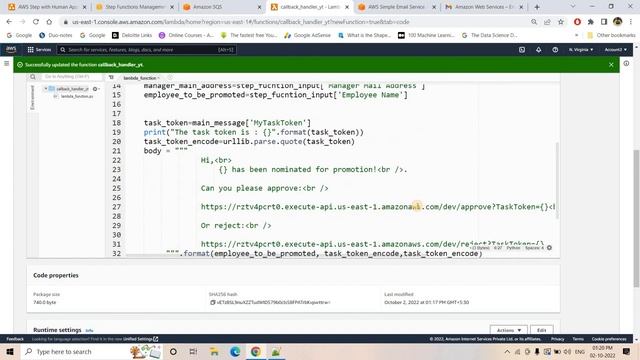Click the Windows taskbar search box
The height and width of the screenshot is (360, 640).
tap(91, 351)
